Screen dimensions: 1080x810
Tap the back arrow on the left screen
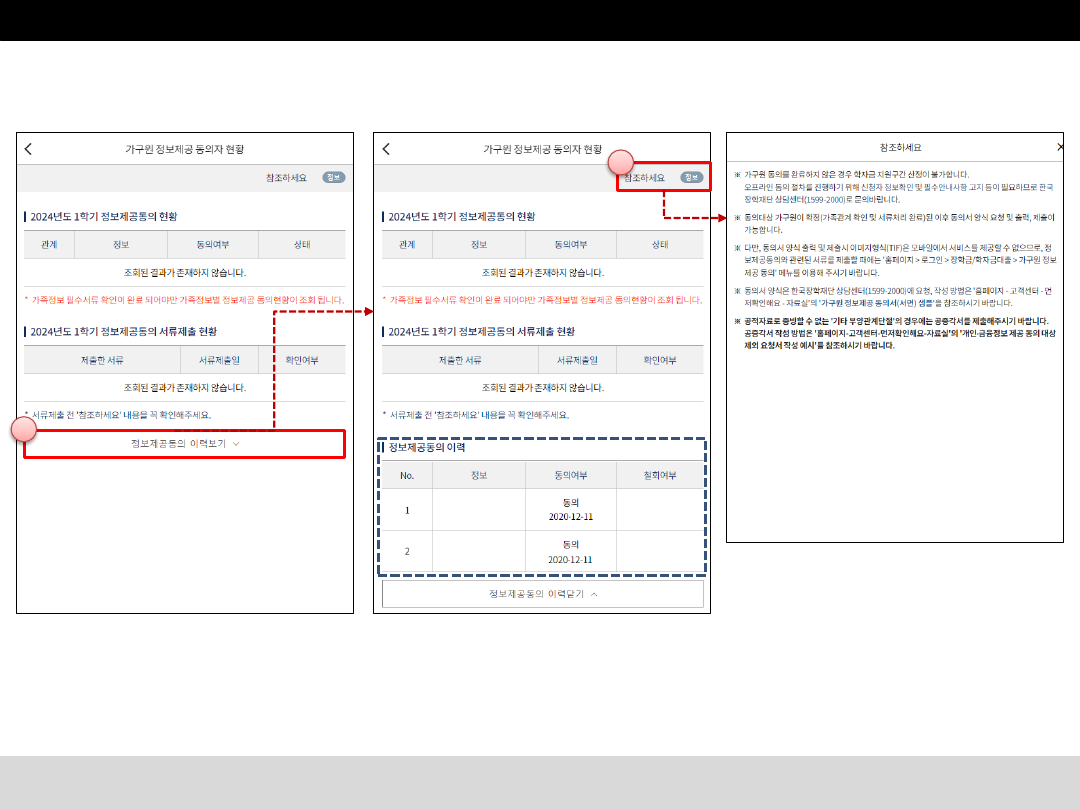point(28,149)
